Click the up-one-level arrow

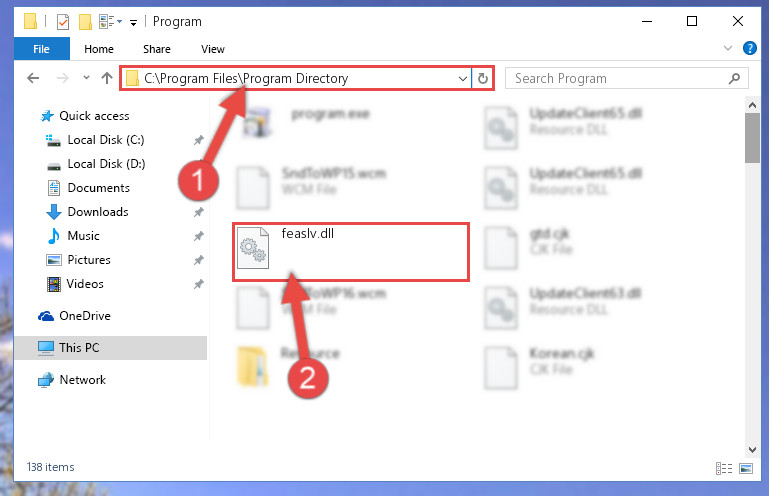[x=107, y=78]
